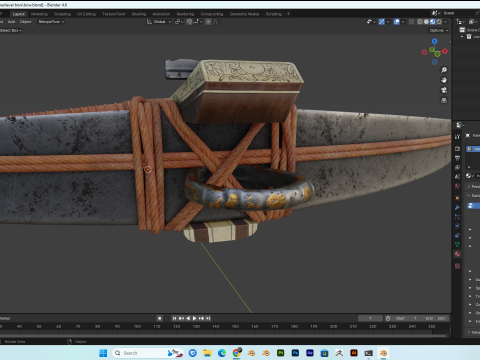
Task: Toggle viewport overlays display
Action: tap(396, 22)
